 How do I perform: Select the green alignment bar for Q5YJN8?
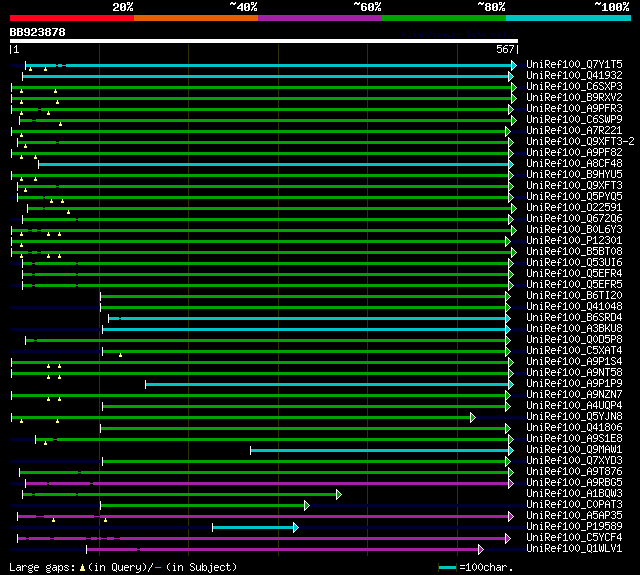pyautogui.click(x=241, y=417)
